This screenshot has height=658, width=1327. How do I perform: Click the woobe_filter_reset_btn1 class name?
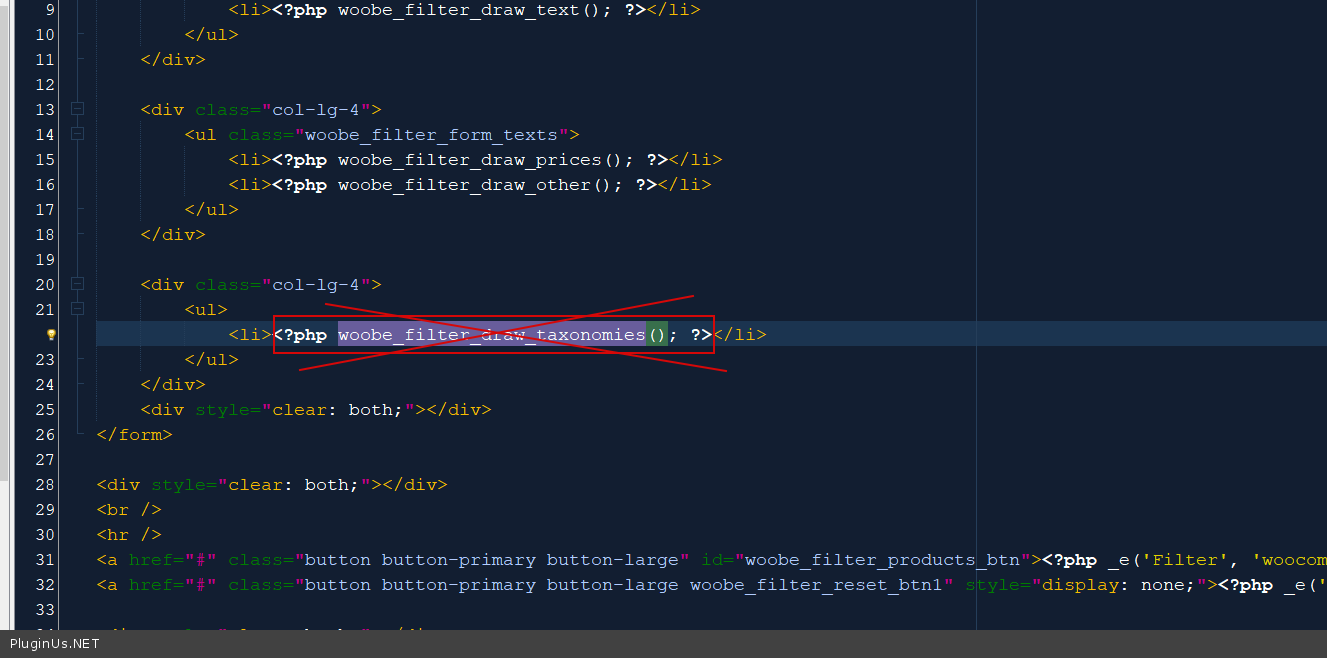pyautogui.click(x=816, y=585)
